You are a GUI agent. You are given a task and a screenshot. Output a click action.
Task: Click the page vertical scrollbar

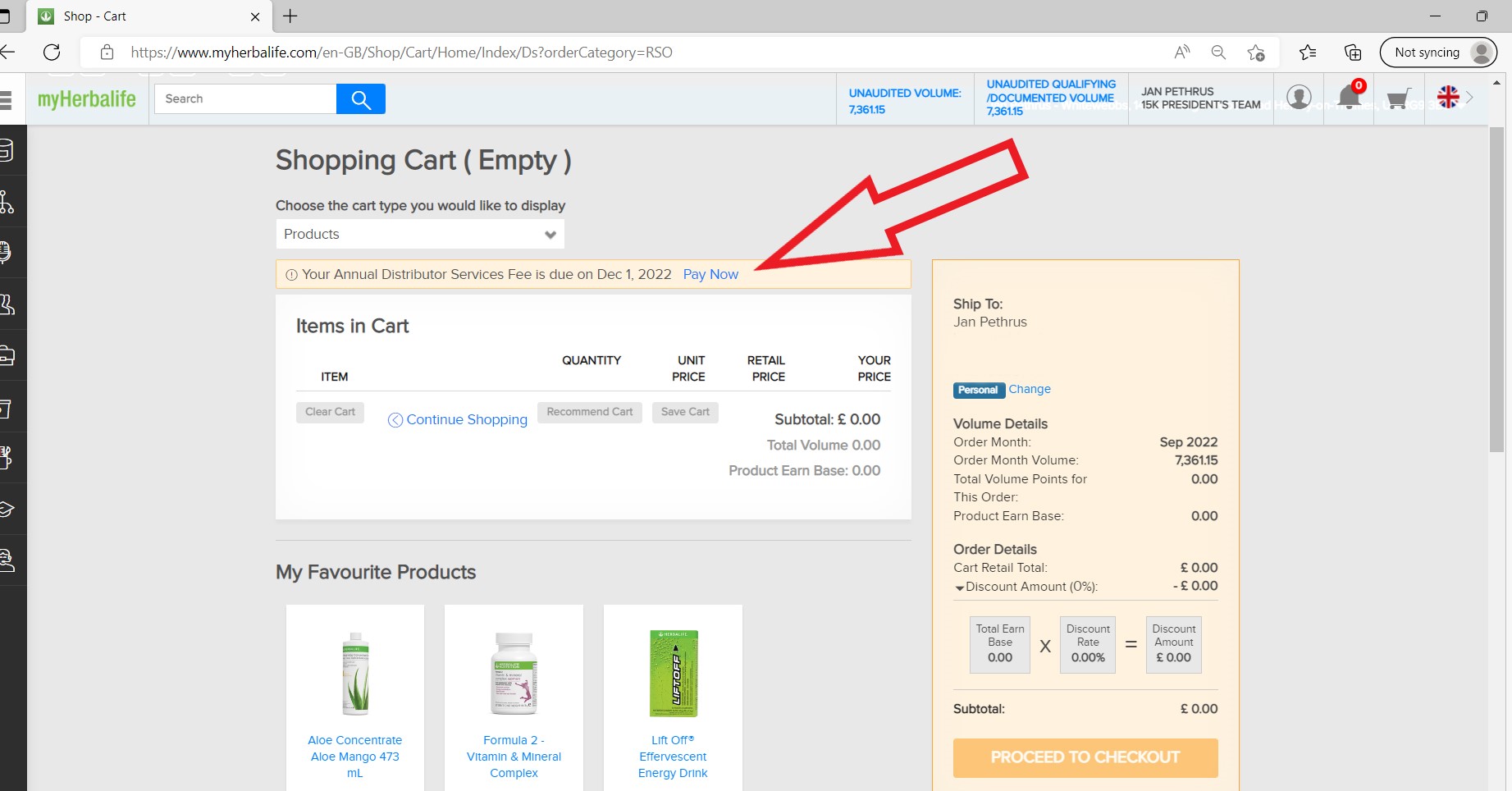point(1496,289)
